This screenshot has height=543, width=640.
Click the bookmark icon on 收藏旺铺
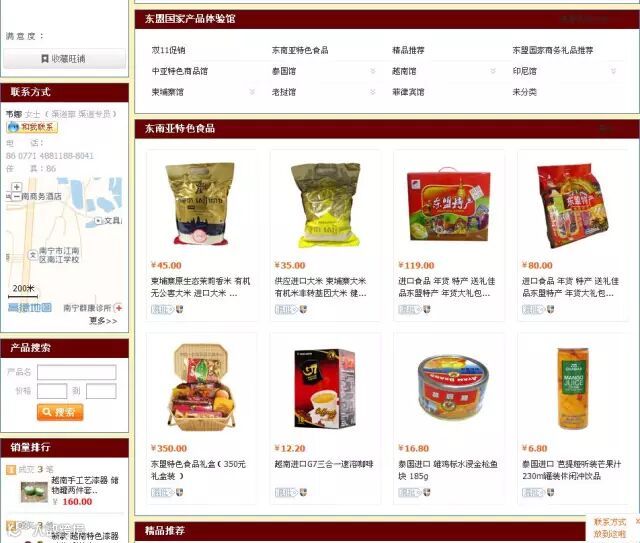tap(45, 59)
